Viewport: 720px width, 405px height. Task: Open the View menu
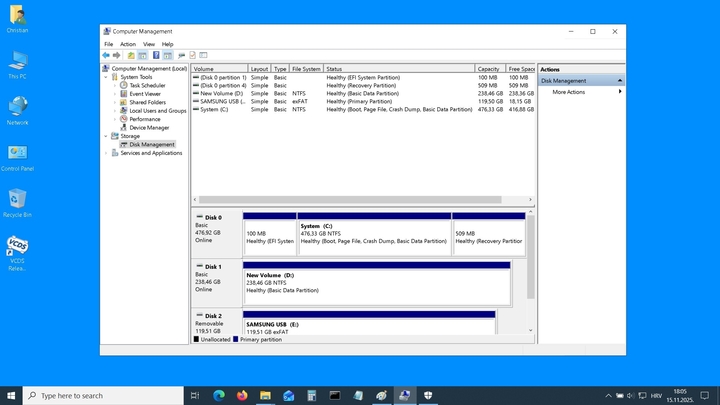coord(148,44)
